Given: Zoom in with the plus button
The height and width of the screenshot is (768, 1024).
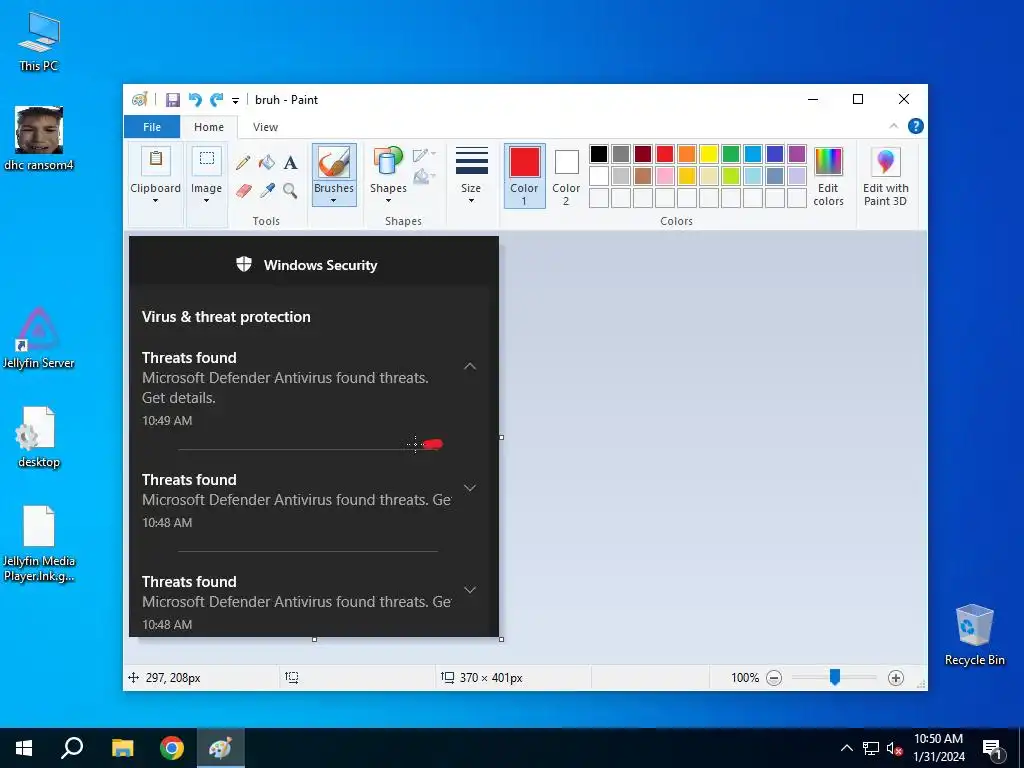Looking at the screenshot, I should tap(896, 678).
